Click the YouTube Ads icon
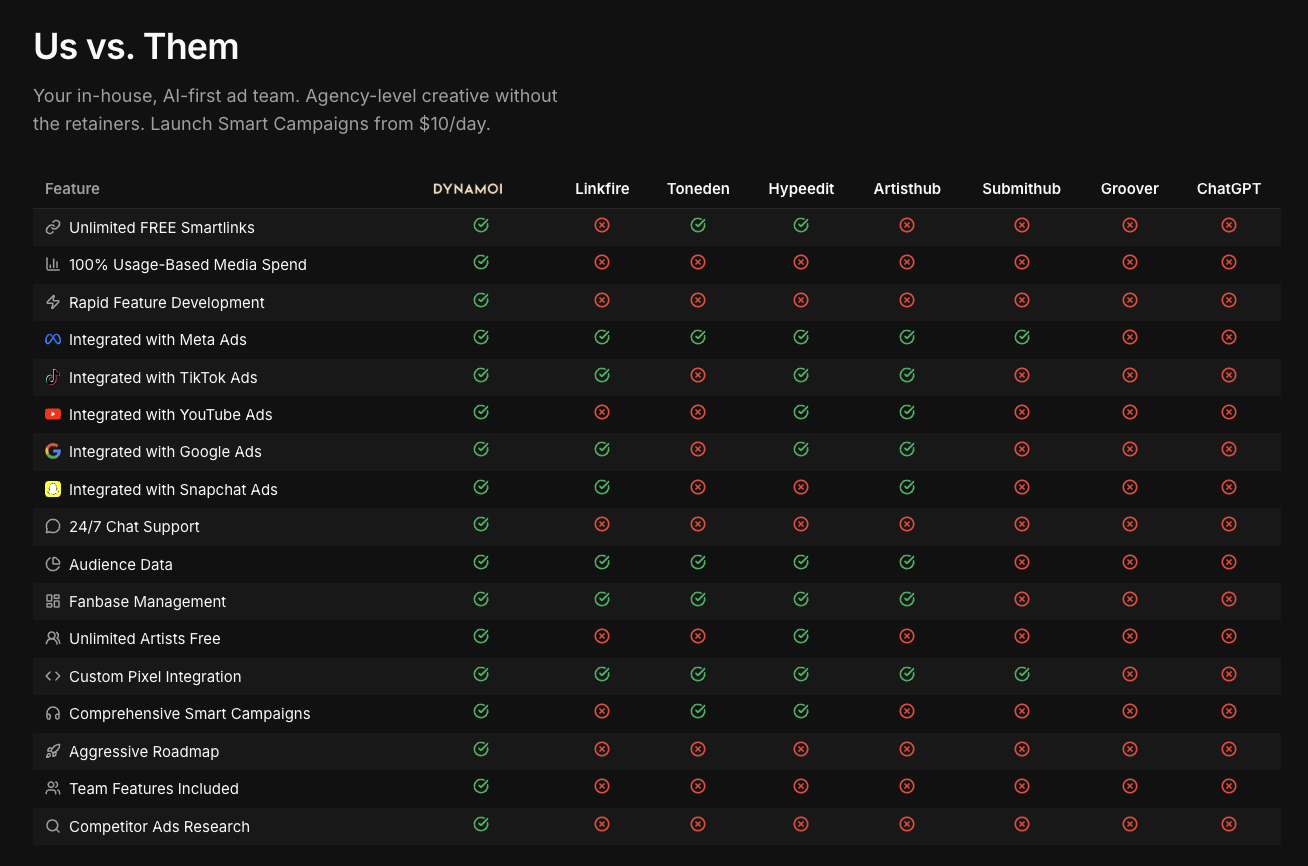 point(52,413)
